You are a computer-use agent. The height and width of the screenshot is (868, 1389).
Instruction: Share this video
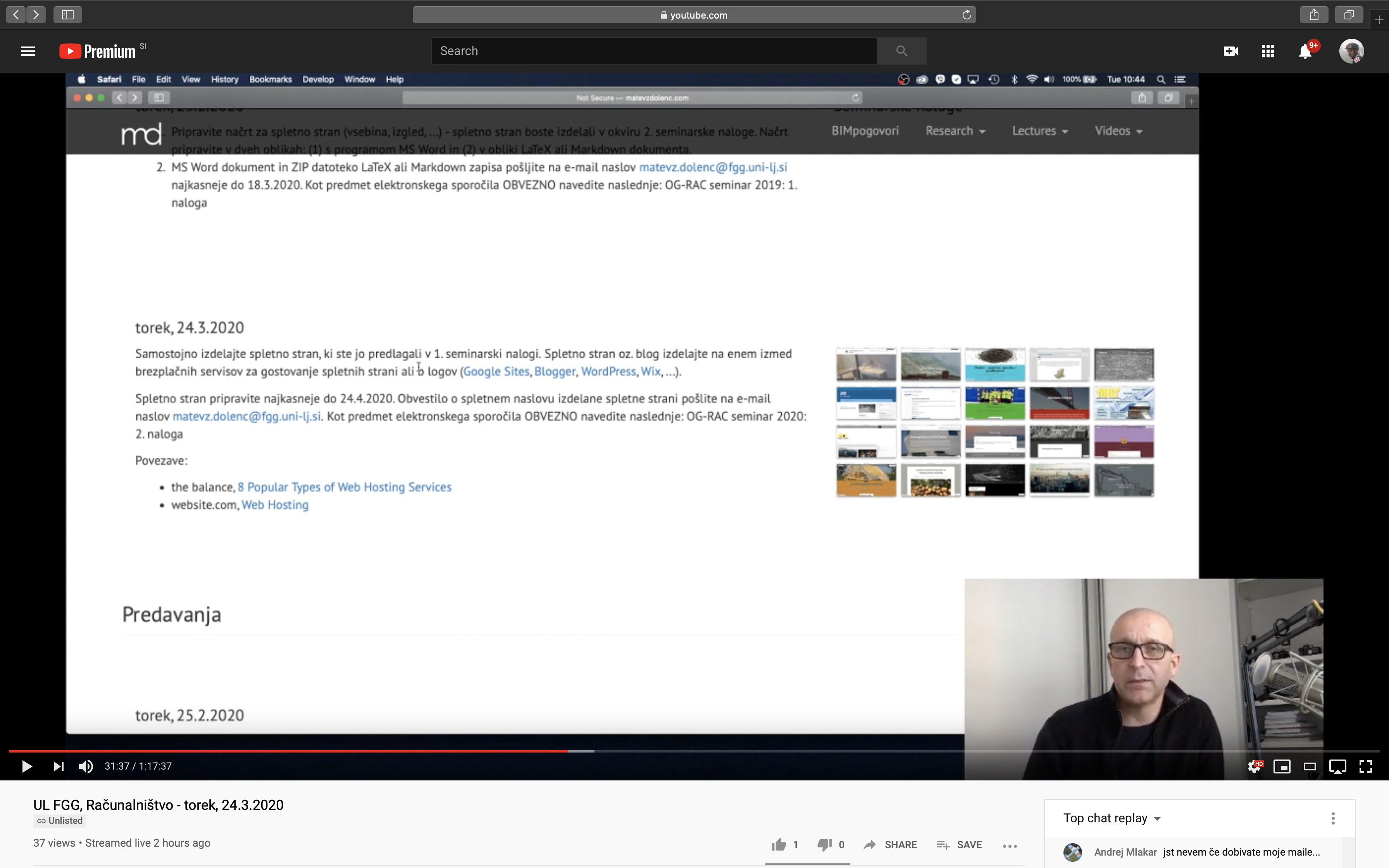[x=890, y=844]
